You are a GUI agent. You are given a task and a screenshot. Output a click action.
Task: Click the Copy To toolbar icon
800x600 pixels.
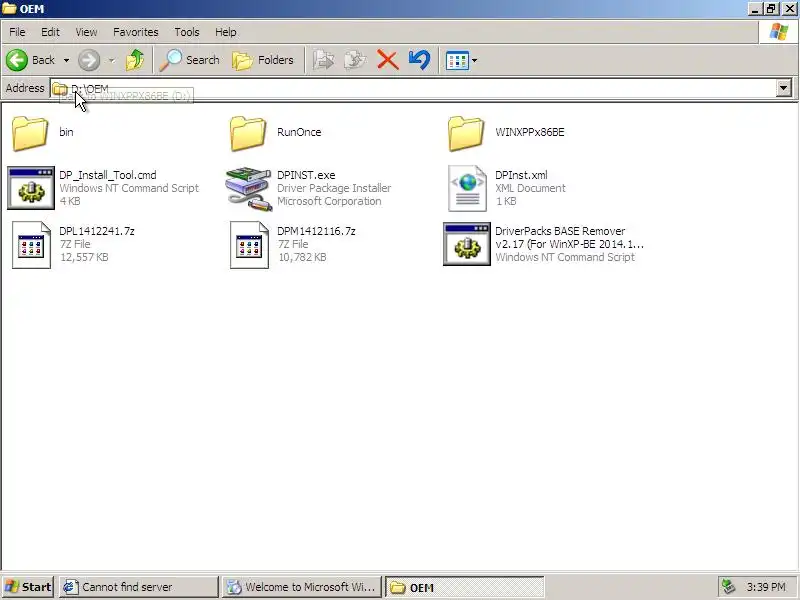point(355,60)
